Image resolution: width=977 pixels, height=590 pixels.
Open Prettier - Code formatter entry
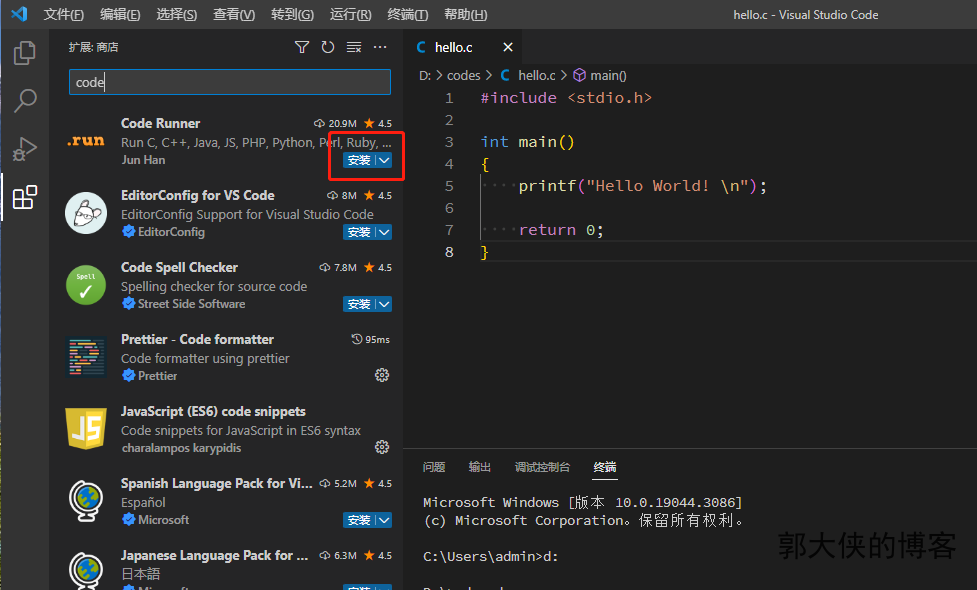click(x=198, y=340)
